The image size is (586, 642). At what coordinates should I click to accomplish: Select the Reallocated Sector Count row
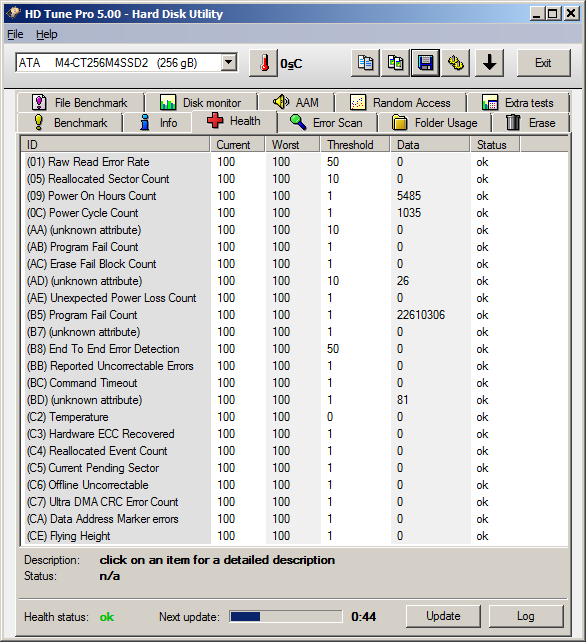pos(294,179)
